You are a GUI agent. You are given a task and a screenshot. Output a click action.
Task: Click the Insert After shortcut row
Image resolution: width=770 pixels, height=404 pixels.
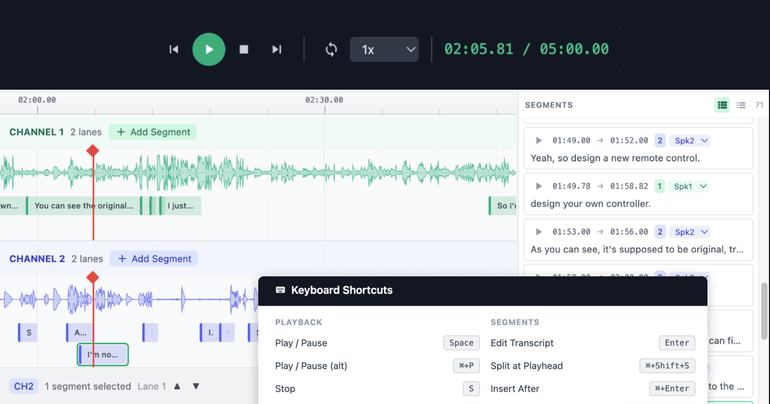593,389
